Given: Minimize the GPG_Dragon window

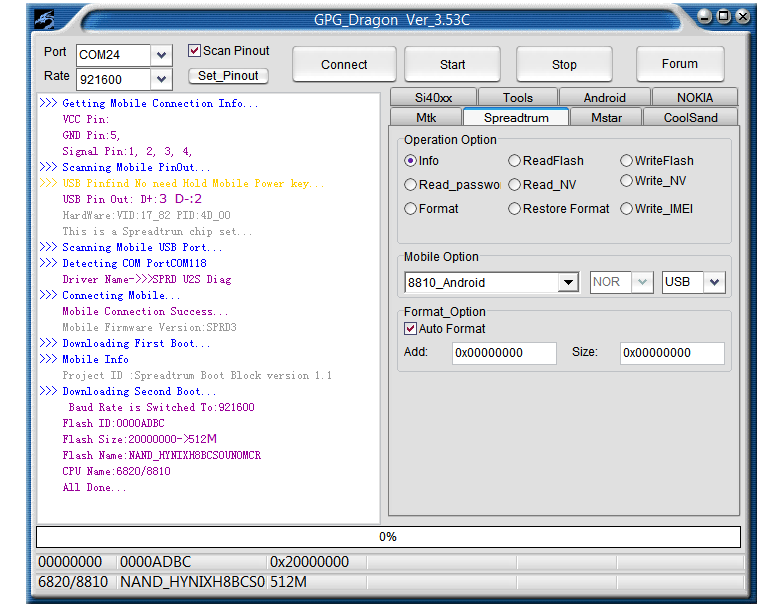Looking at the screenshot, I should (706, 17).
